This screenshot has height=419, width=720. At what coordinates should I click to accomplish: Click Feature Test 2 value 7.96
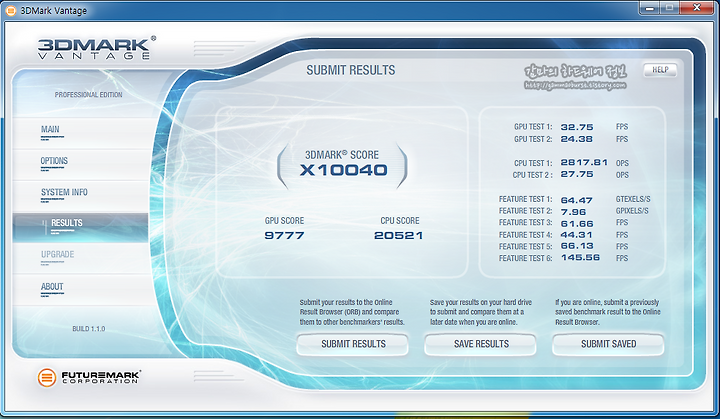(x=573, y=212)
